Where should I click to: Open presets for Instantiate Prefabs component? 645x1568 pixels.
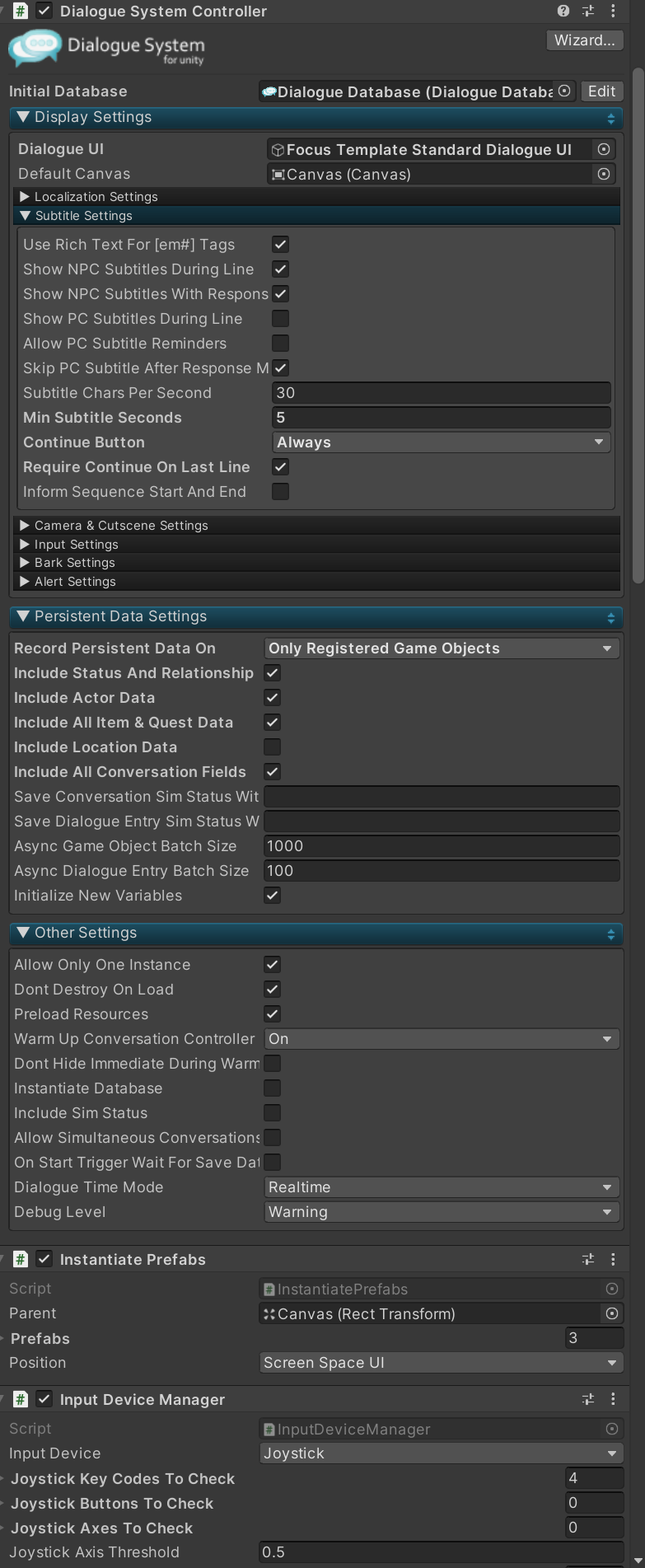pyautogui.click(x=588, y=1259)
